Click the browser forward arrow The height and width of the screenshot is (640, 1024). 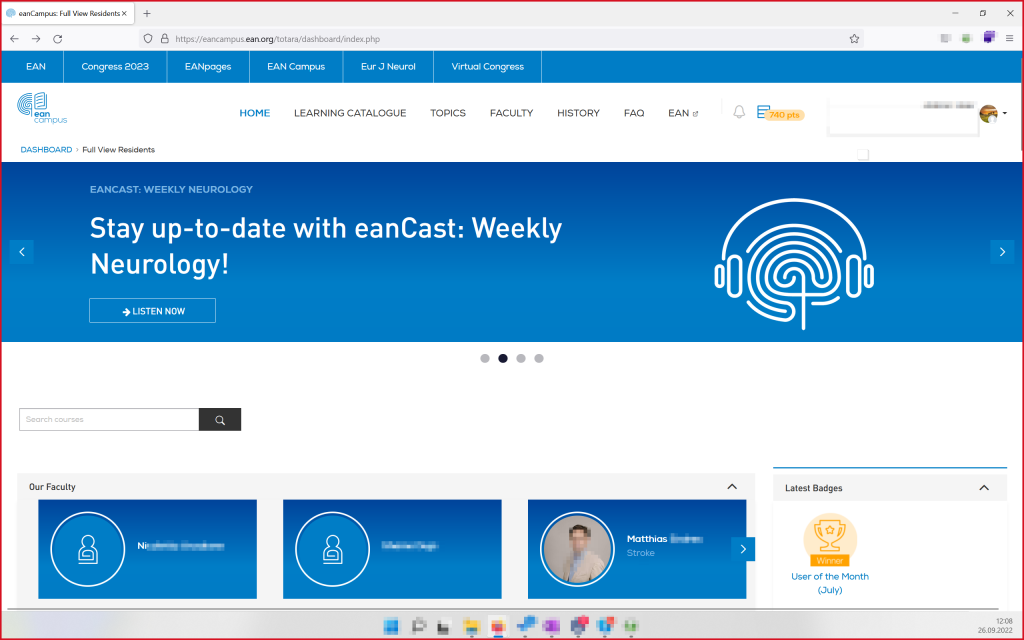pos(36,39)
